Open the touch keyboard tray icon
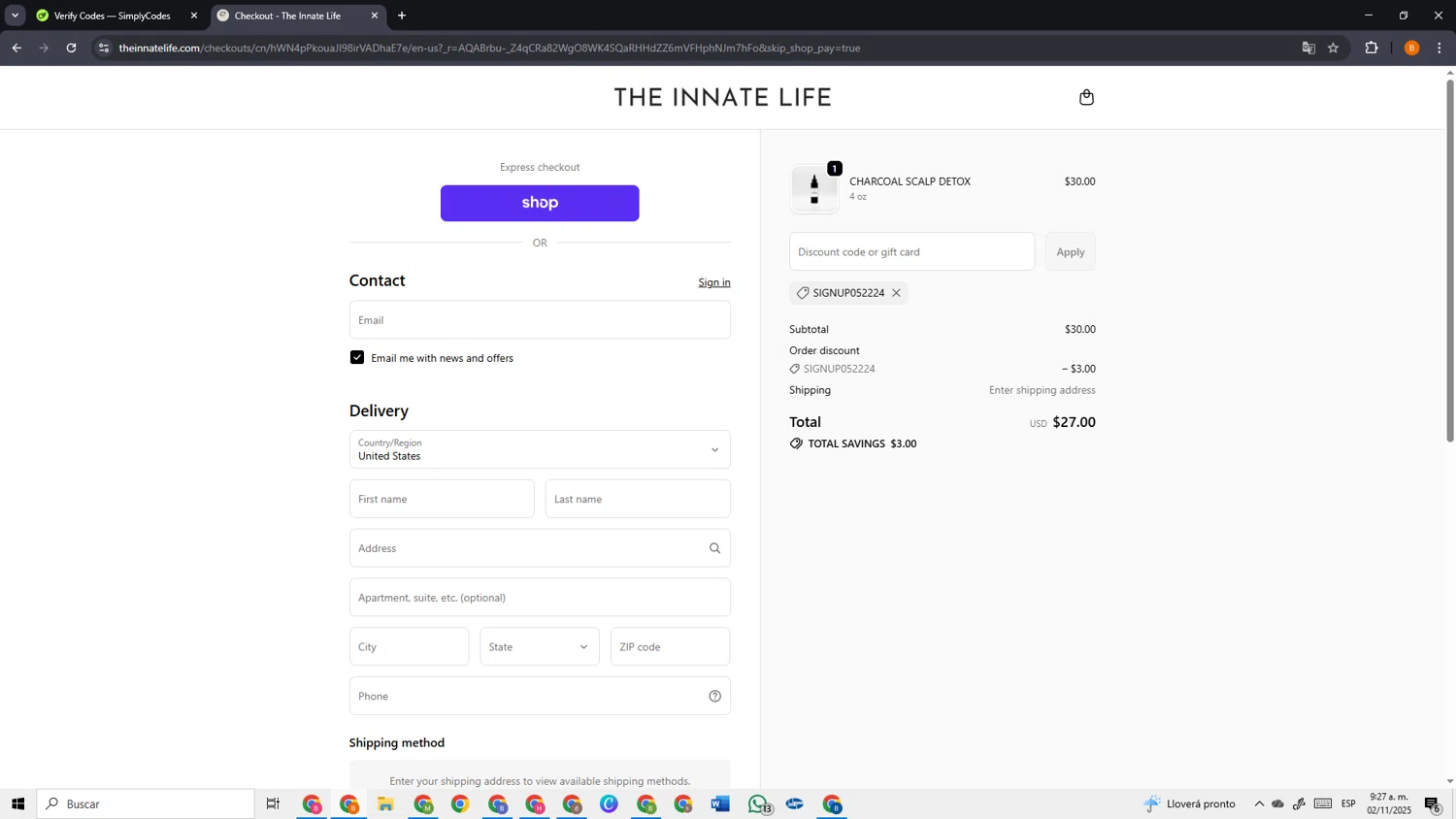Screen dimensions: 1456x819 [x=1323, y=803]
